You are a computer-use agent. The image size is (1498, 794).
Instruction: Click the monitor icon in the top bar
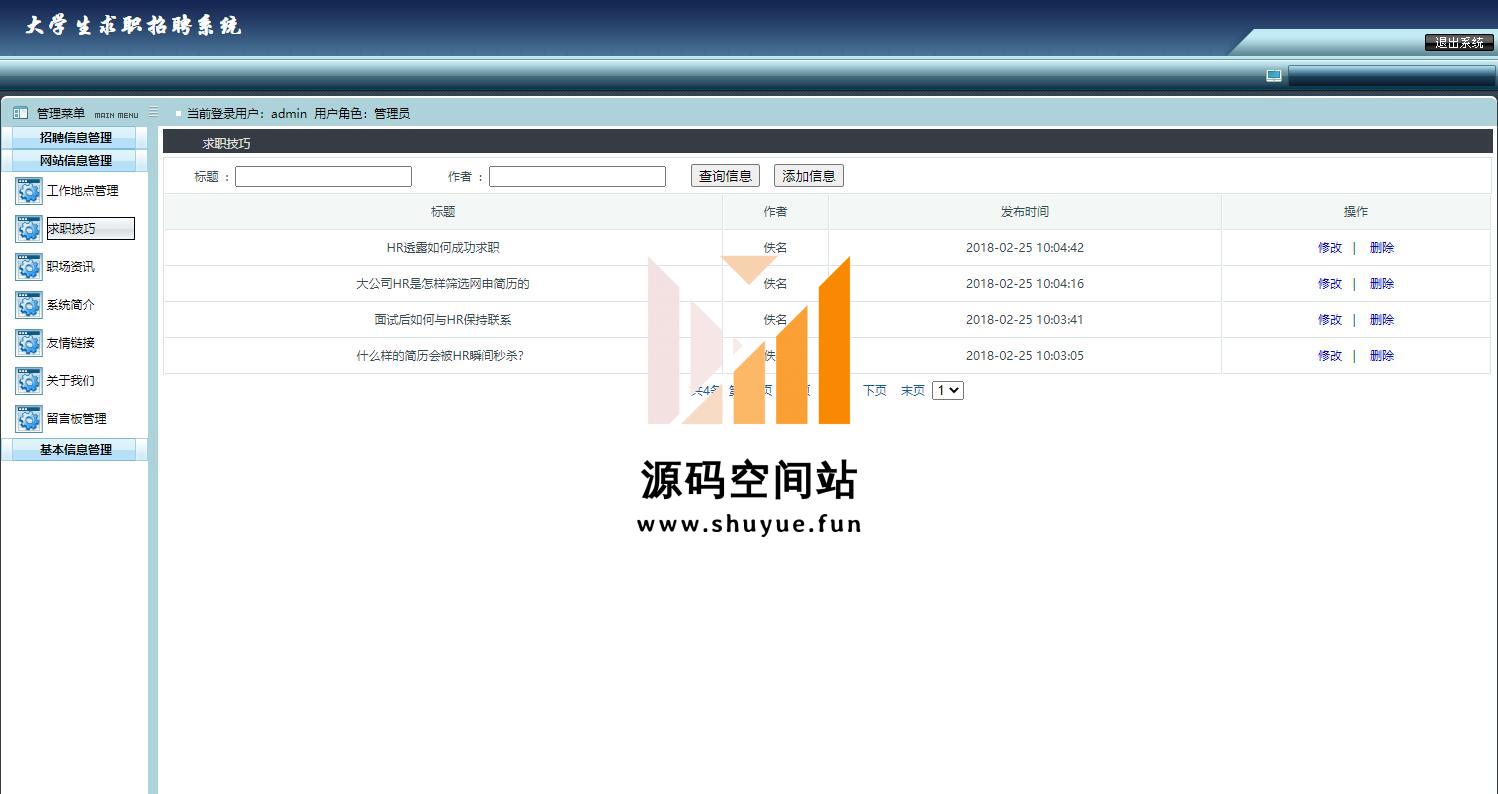pos(1274,75)
